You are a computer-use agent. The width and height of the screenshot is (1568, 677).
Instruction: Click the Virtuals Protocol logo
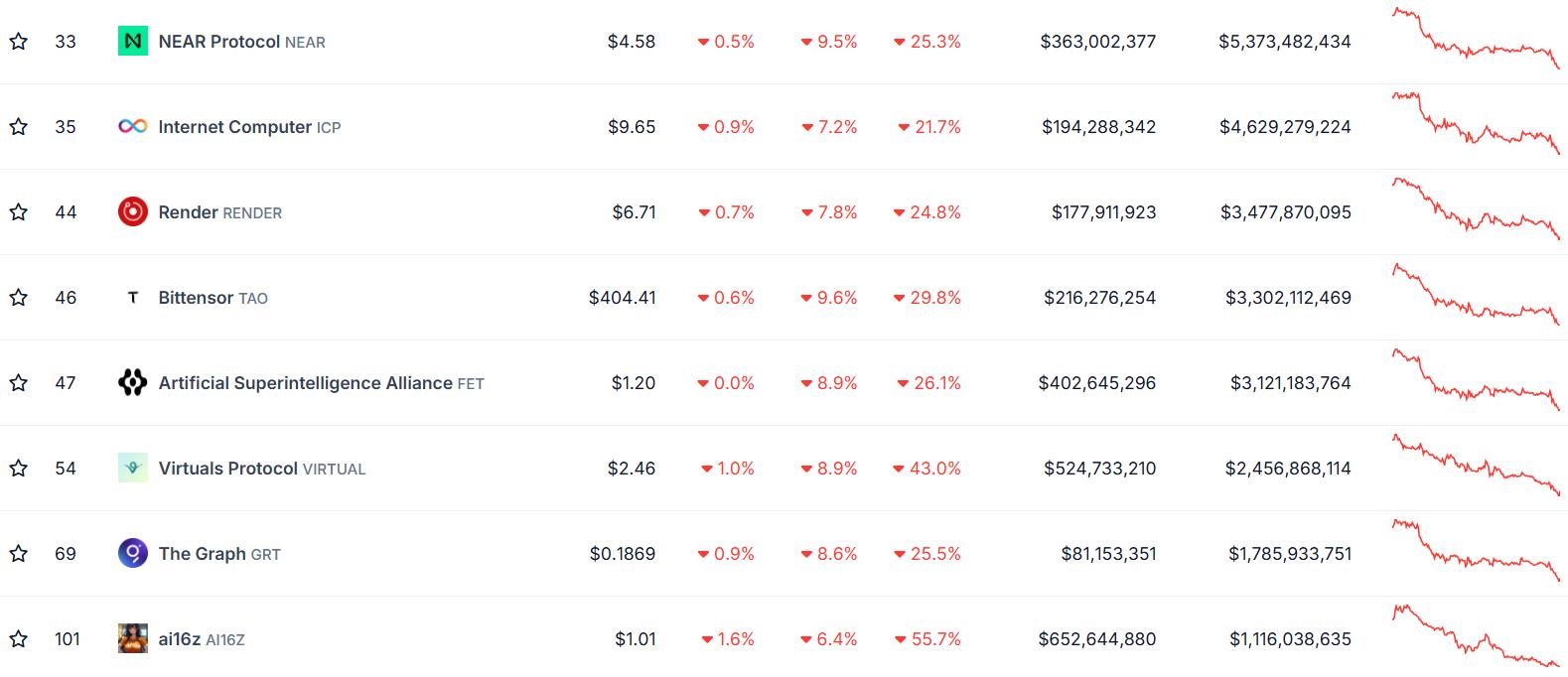[133, 469]
